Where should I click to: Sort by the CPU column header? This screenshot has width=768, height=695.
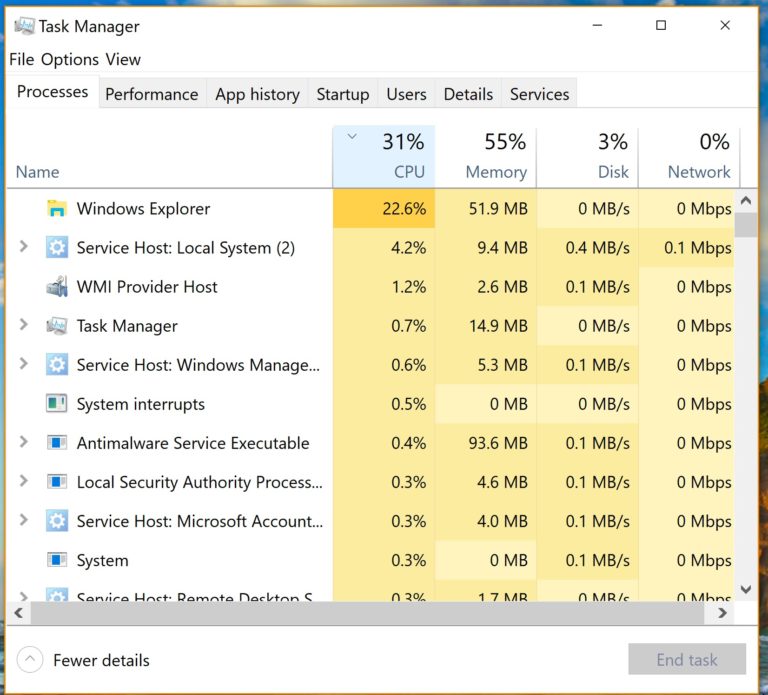point(384,157)
